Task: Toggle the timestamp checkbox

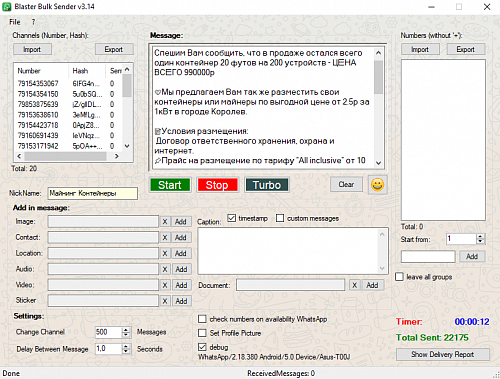Action: [231, 218]
